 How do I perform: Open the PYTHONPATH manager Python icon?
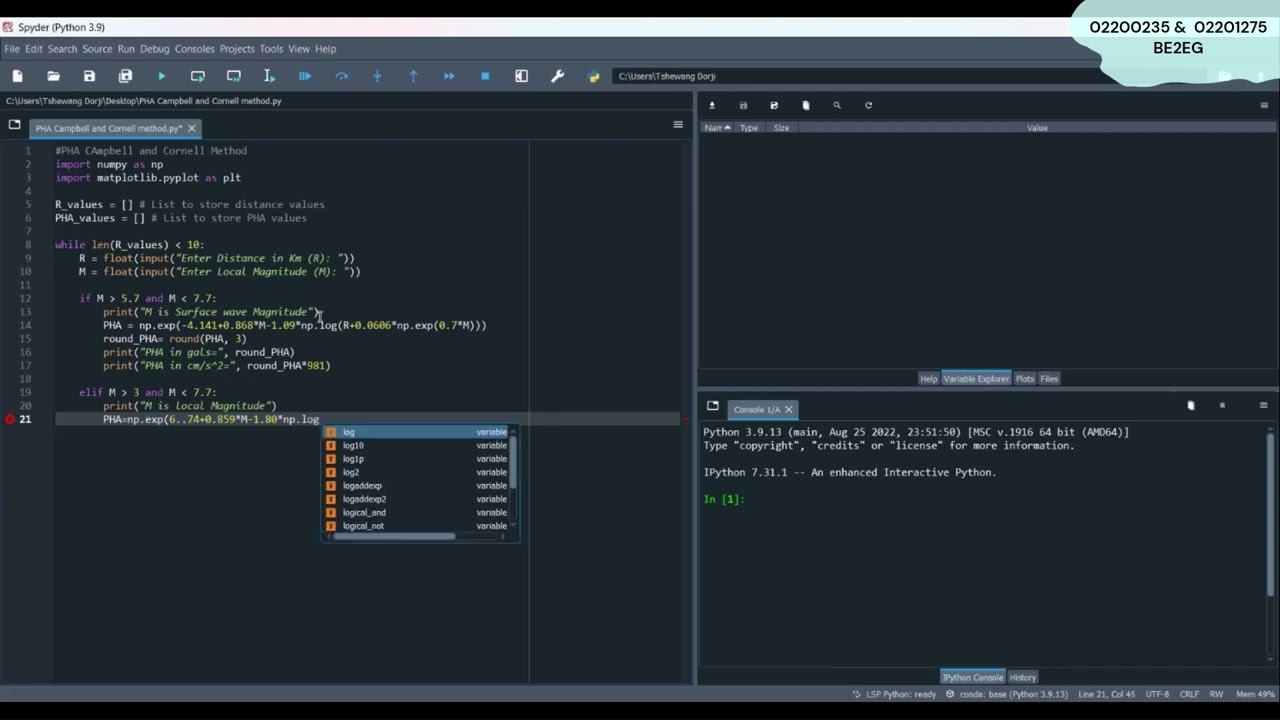point(593,76)
